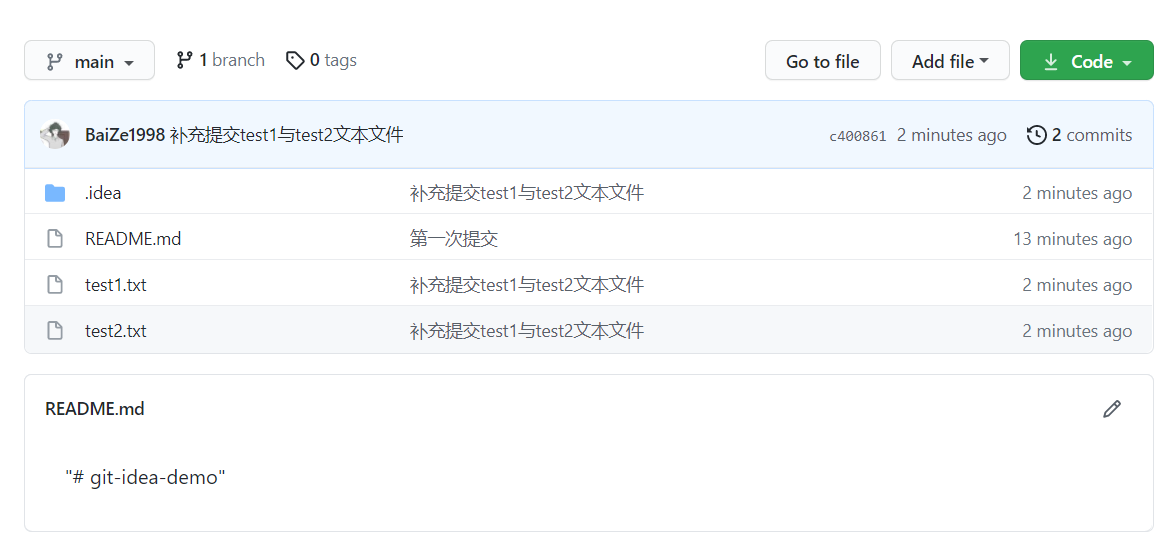Open the main branch dropdown
The height and width of the screenshot is (542, 1162).
coord(90,61)
